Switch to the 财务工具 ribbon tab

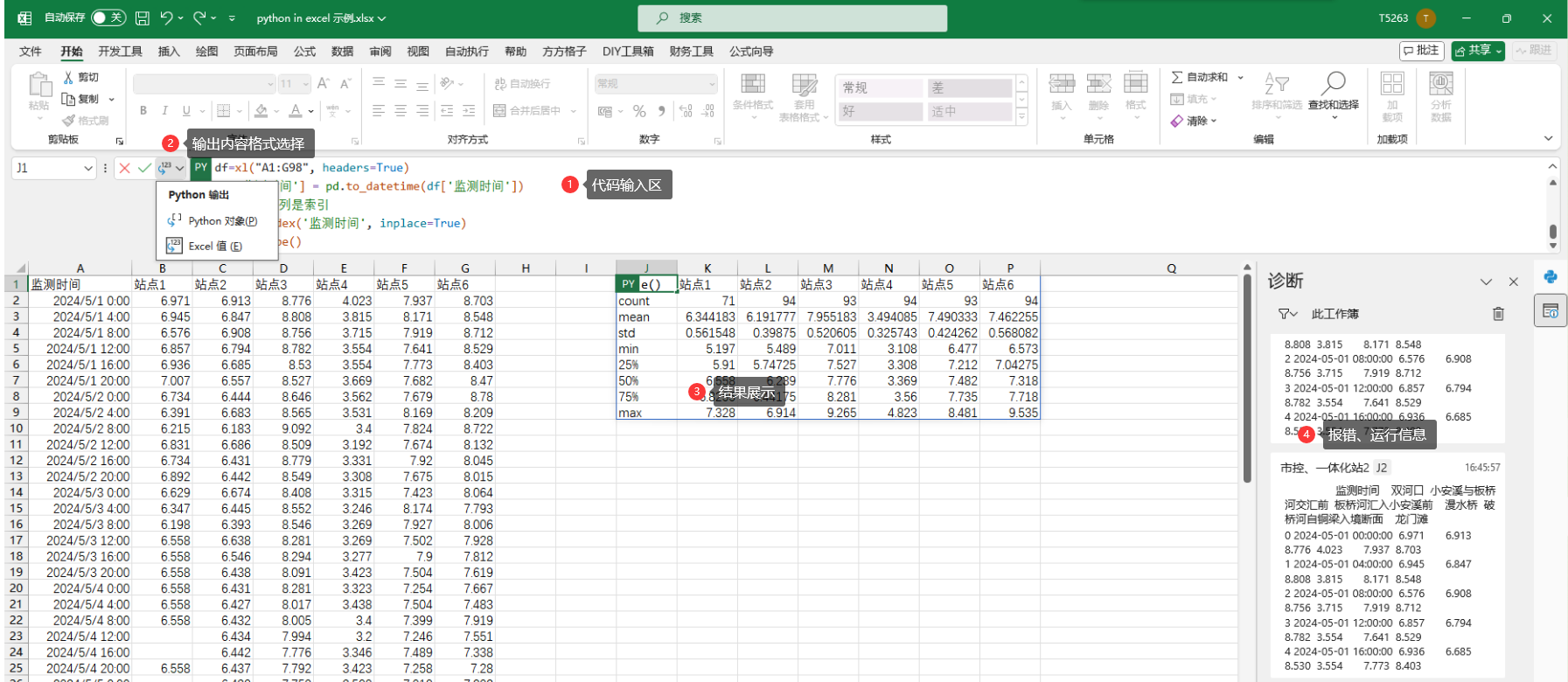691,52
